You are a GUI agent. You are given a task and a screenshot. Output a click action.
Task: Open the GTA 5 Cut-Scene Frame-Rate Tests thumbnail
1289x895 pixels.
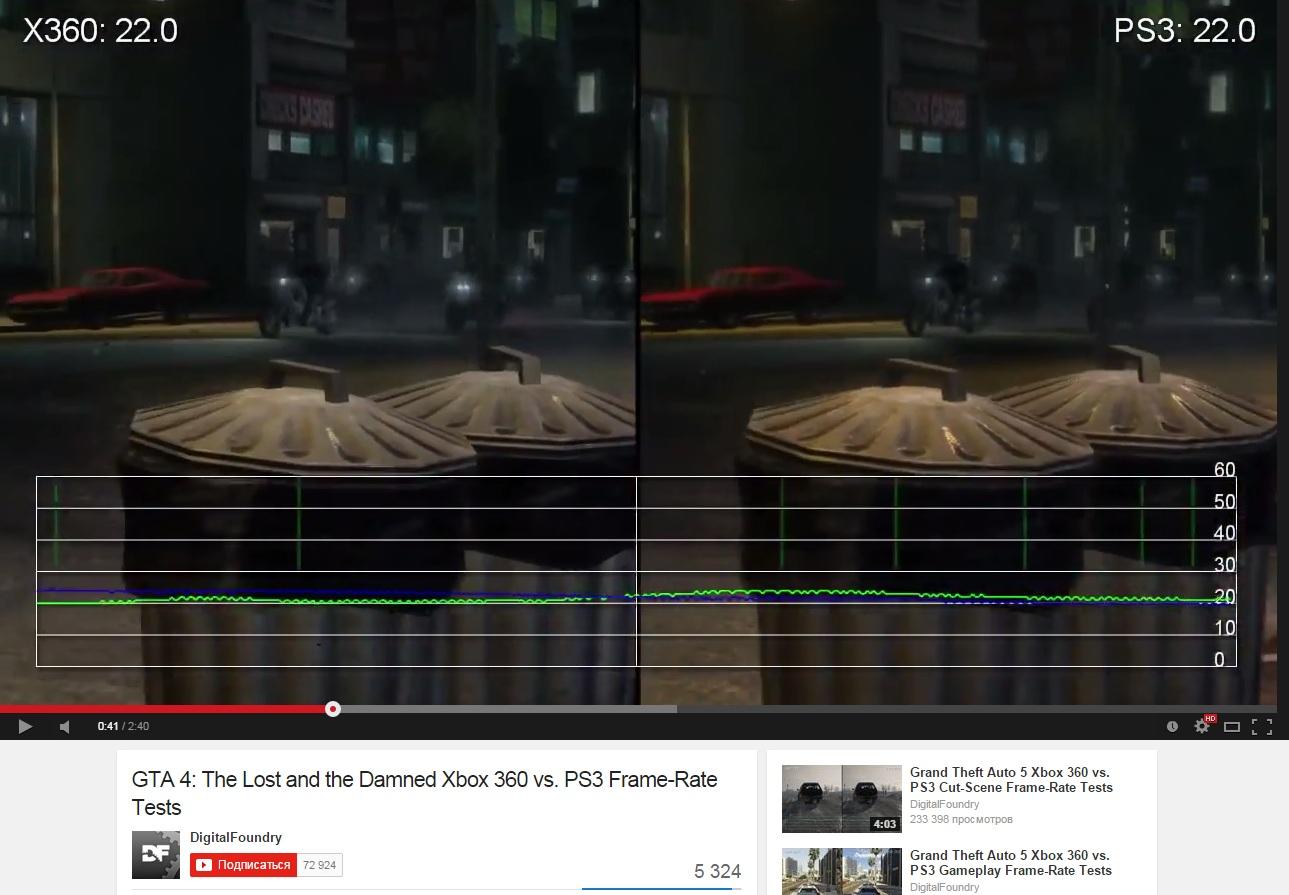click(841, 799)
